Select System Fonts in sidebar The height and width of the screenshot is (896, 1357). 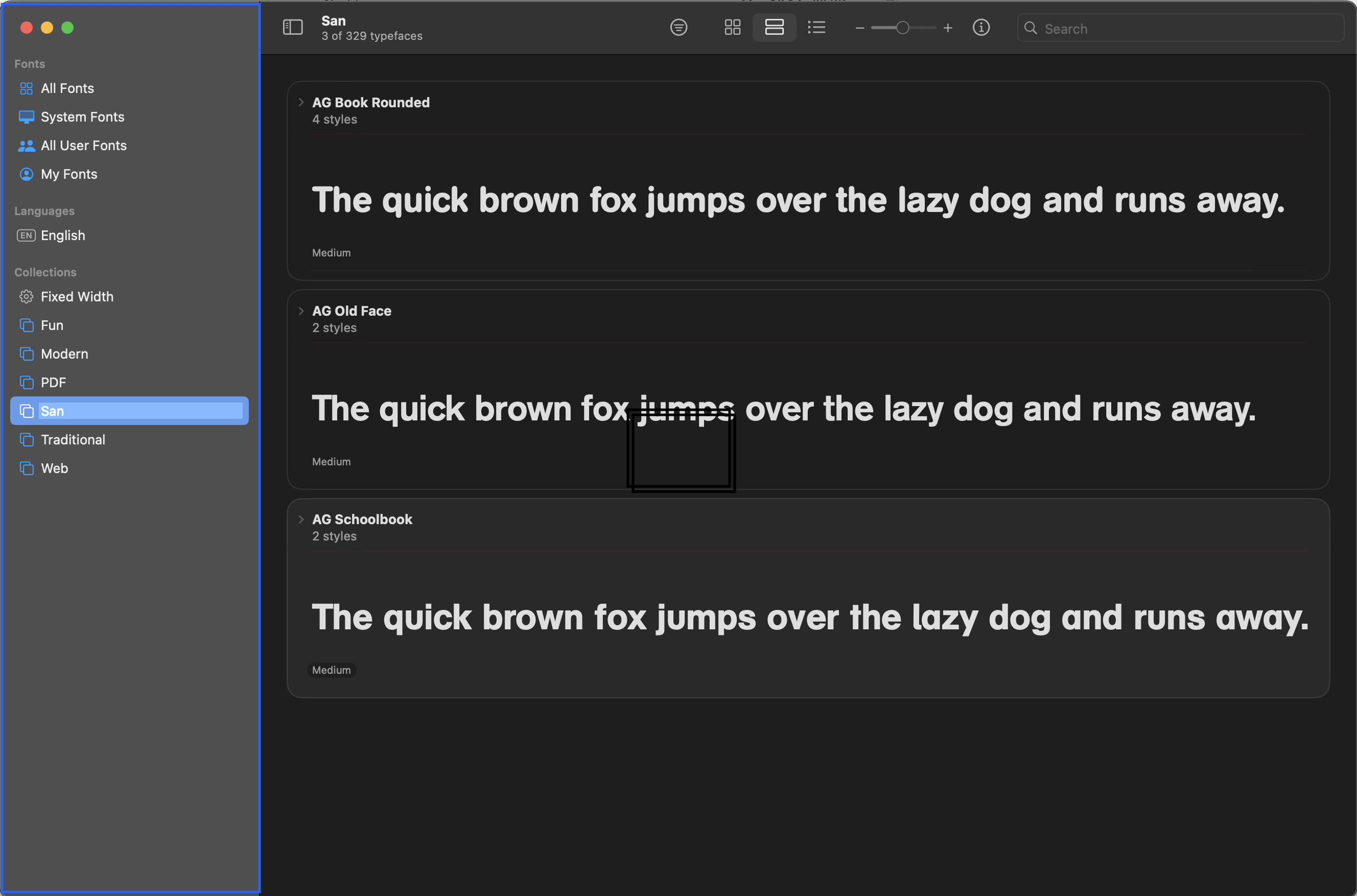pyautogui.click(x=82, y=117)
